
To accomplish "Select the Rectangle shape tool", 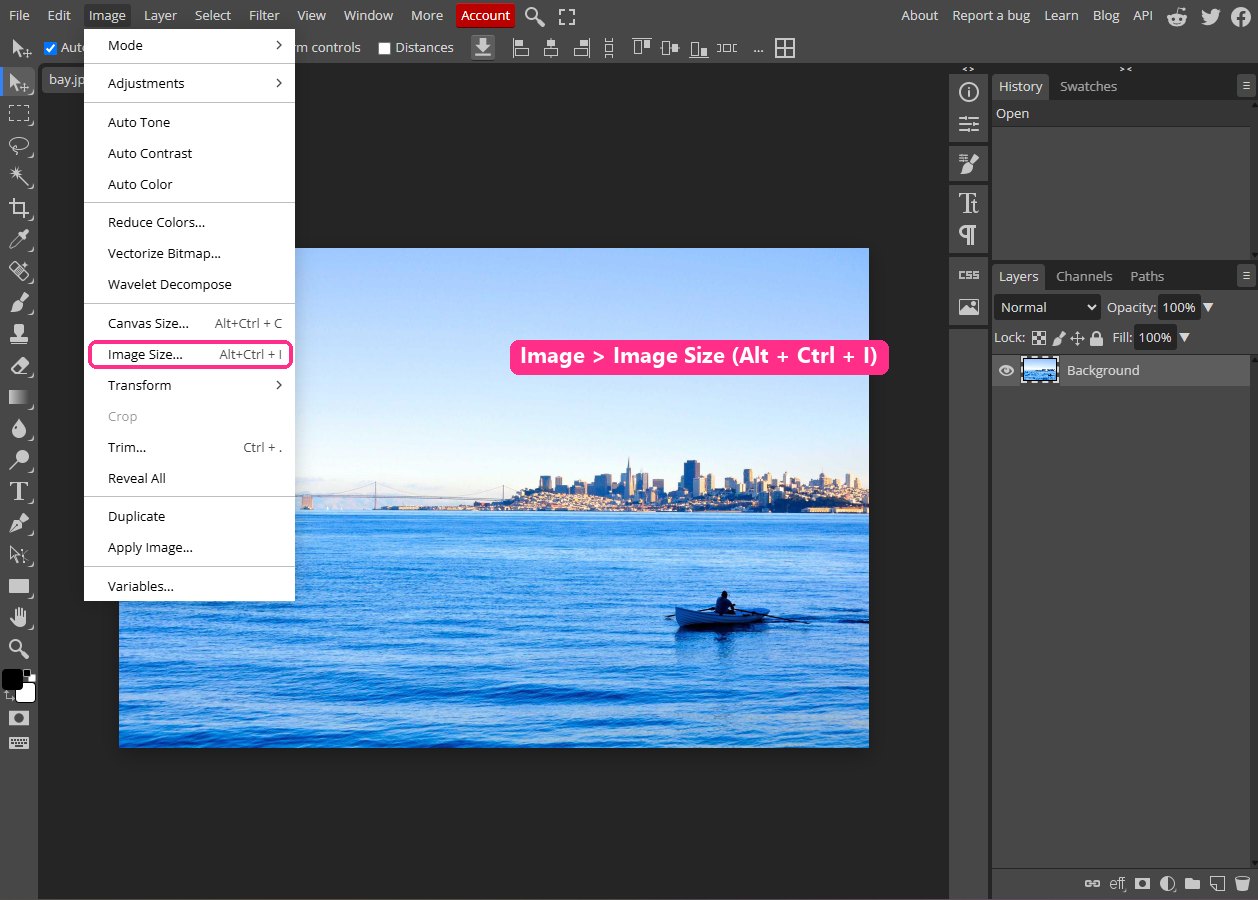I will pos(19,586).
